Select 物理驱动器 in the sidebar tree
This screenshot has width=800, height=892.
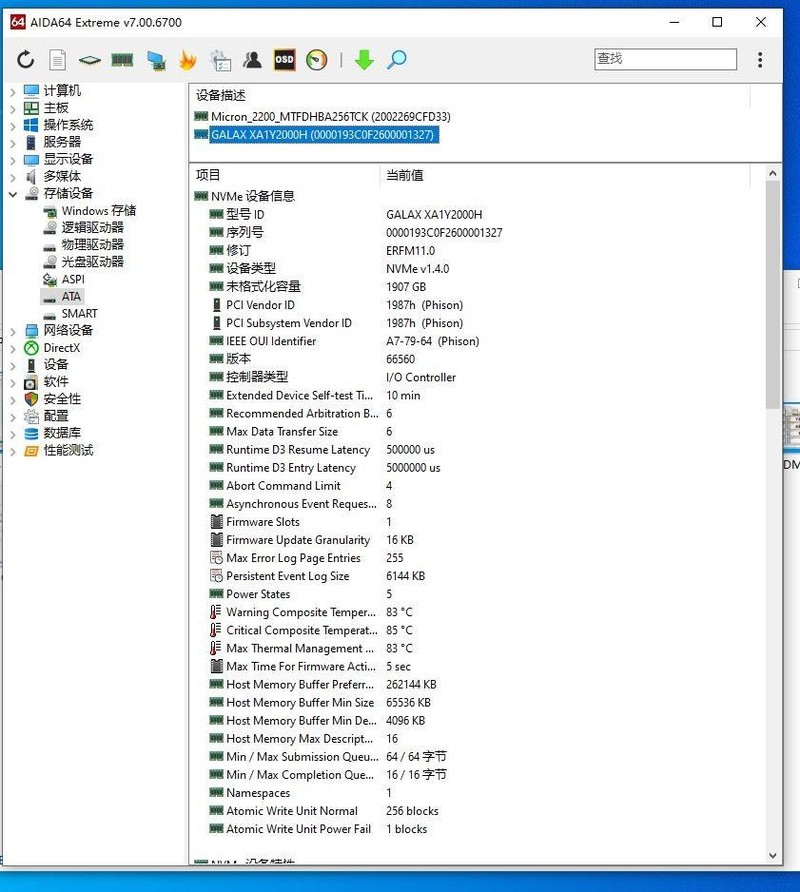[x=92, y=245]
